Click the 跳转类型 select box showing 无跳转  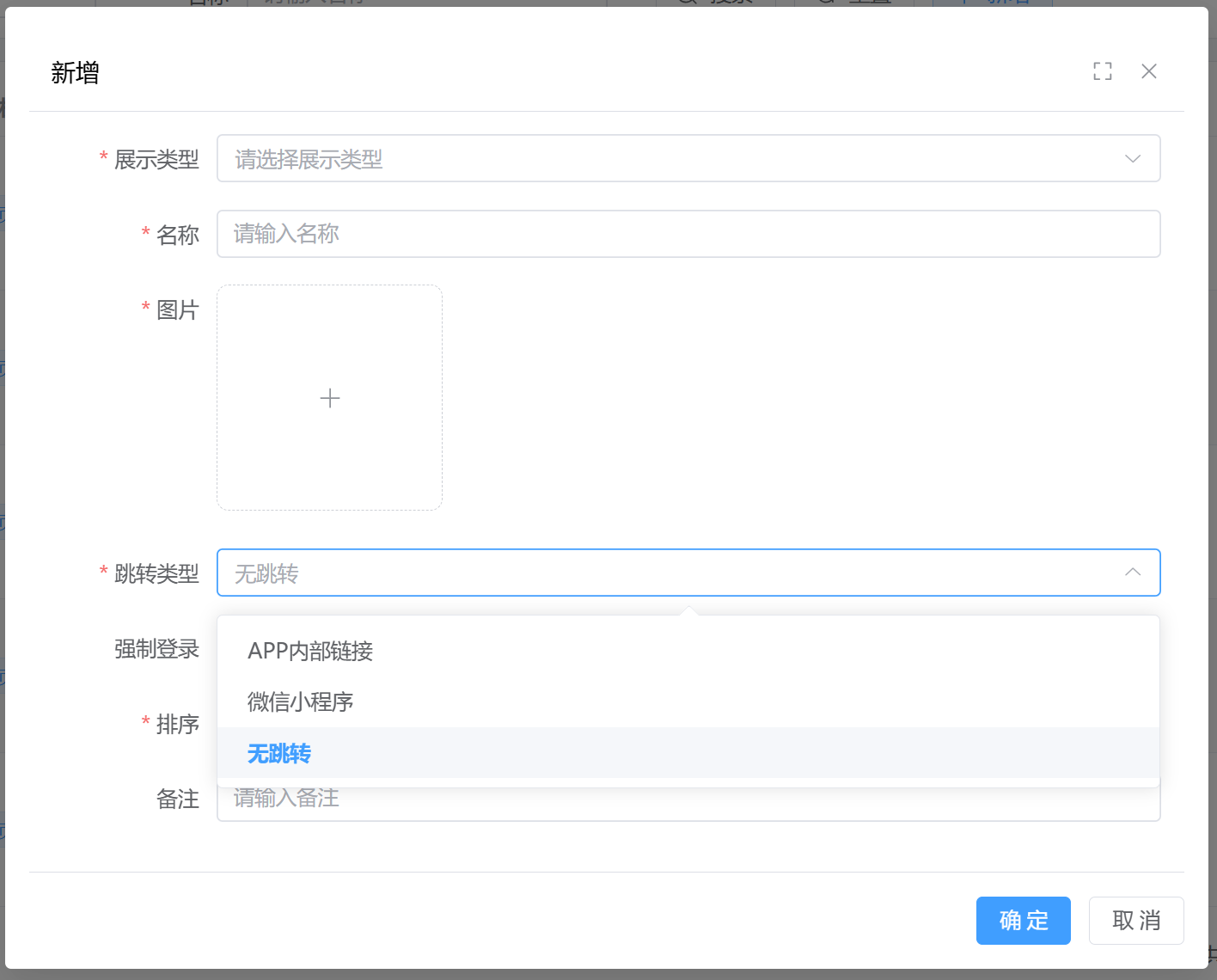(x=670, y=573)
